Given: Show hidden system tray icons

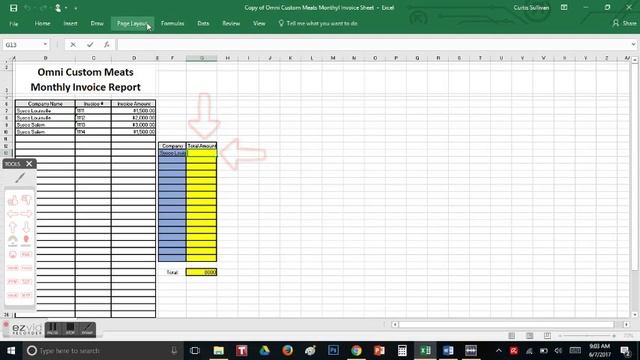Looking at the screenshot, I should coord(499,351).
